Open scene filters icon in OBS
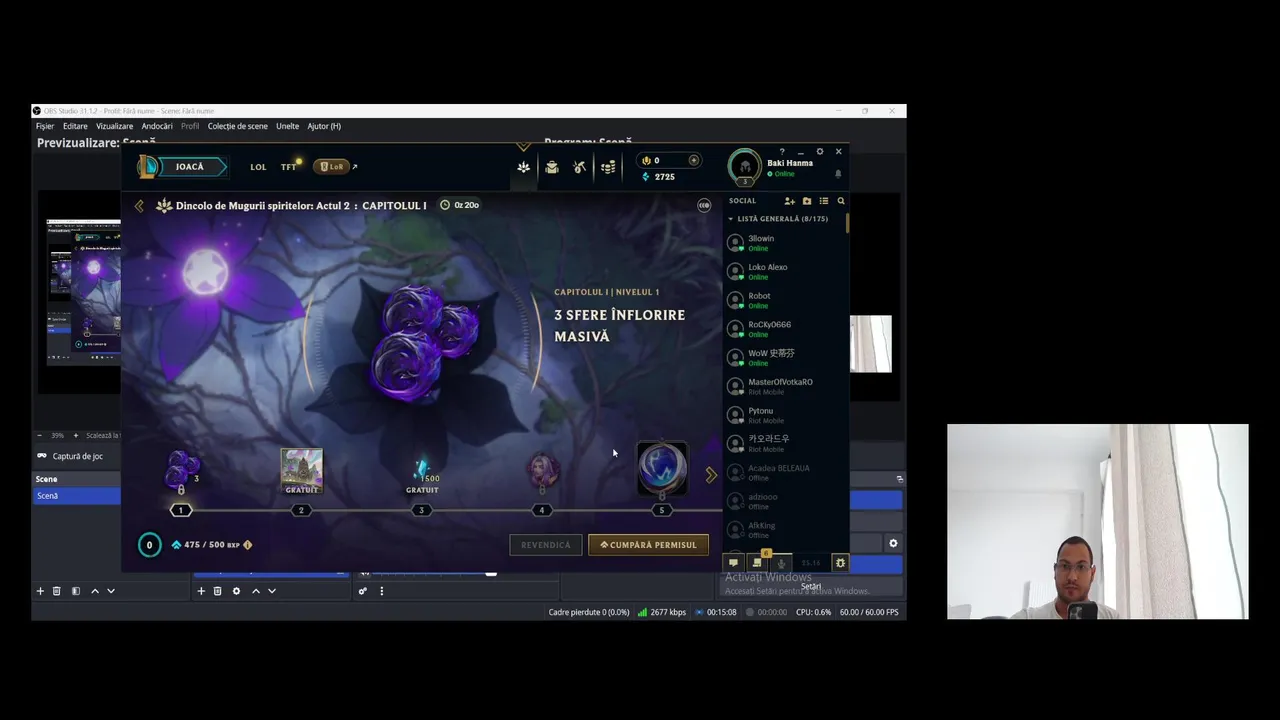This screenshot has width=1280, height=720. point(75,591)
